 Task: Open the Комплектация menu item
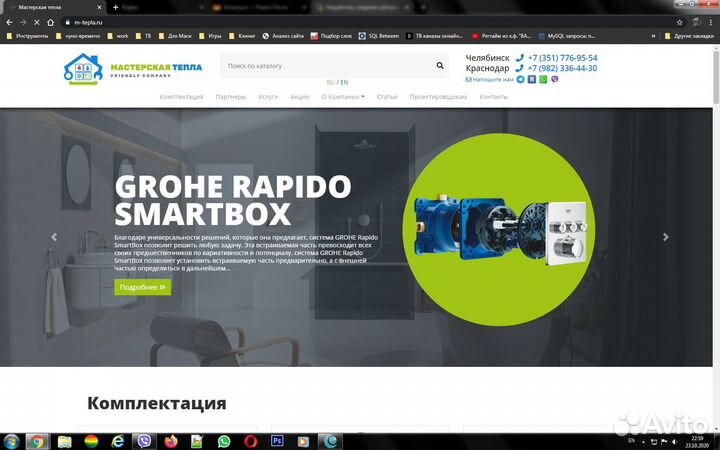pyautogui.click(x=181, y=97)
